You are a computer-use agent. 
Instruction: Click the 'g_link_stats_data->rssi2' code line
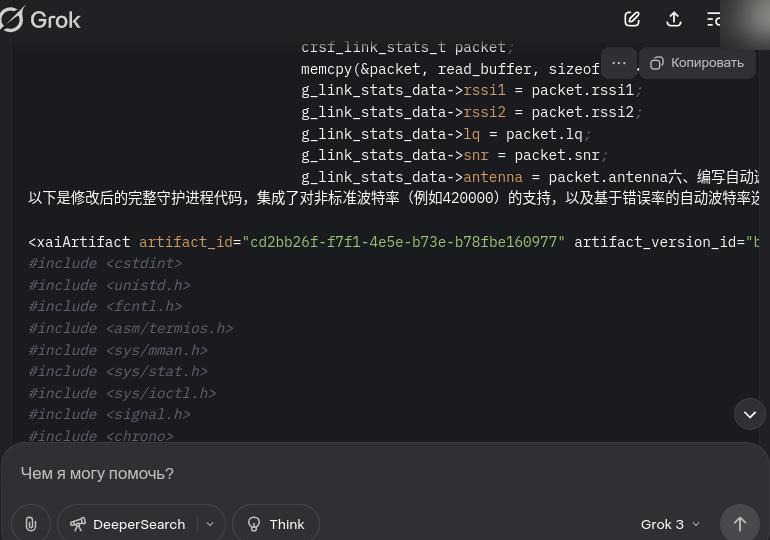471,112
